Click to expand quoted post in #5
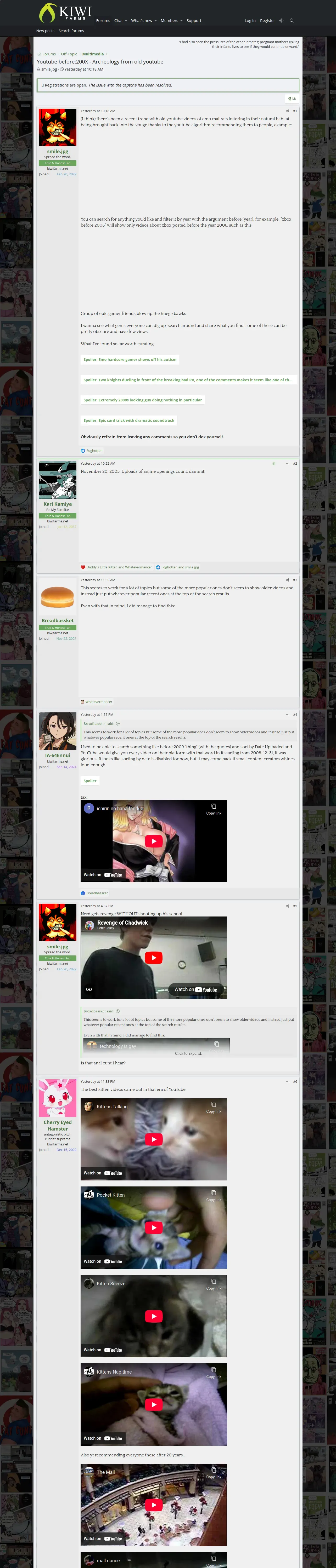This screenshot has height=1568, width=336. pyautogui.click(x=189, y=1053)
